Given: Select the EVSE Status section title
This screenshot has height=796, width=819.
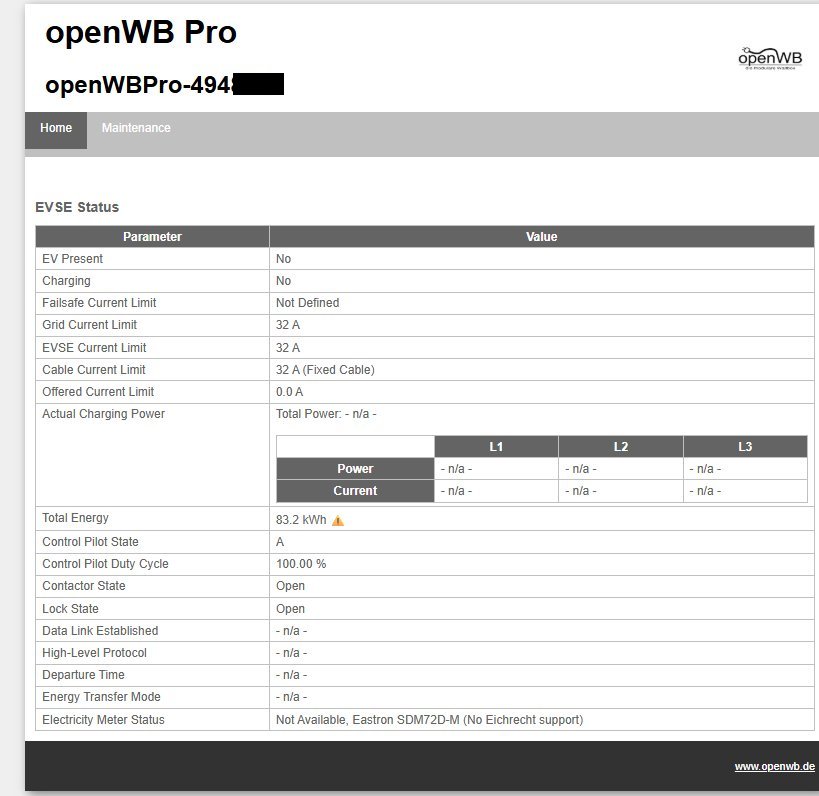Looking at the screenshot, I should click(79, 207).
